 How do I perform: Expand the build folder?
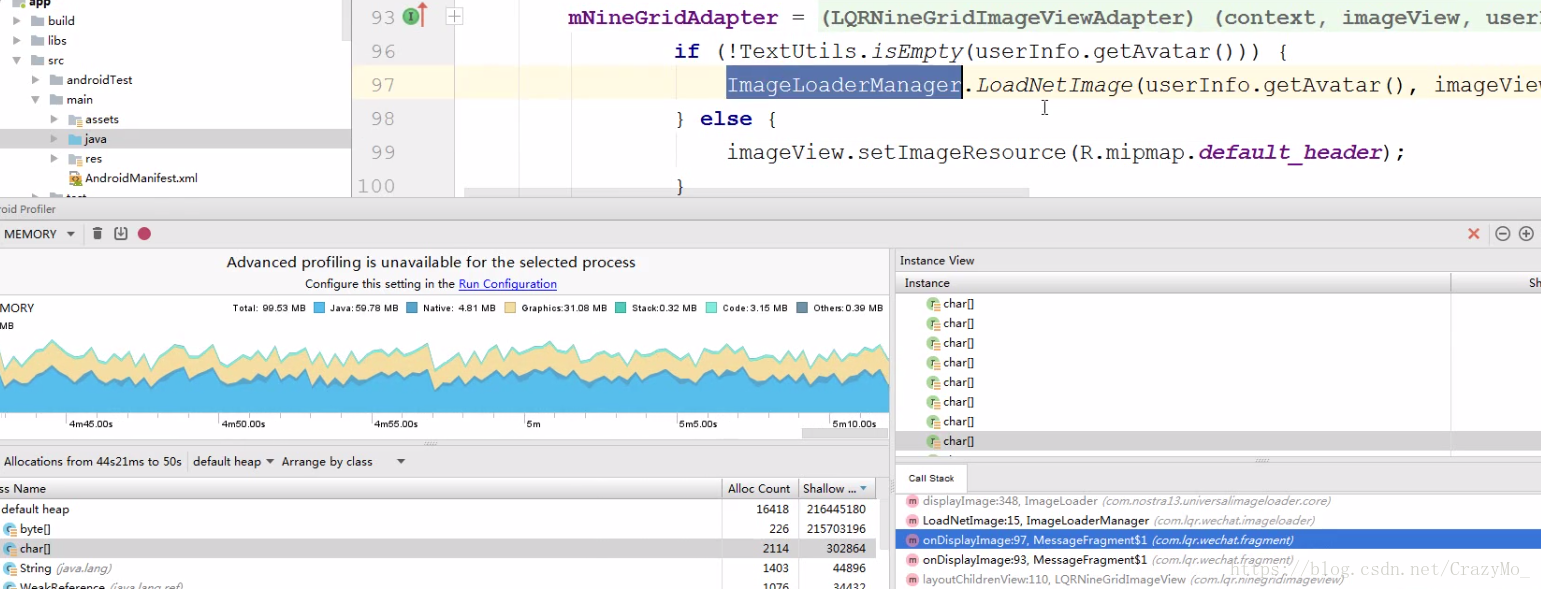[x=17, y=20]
